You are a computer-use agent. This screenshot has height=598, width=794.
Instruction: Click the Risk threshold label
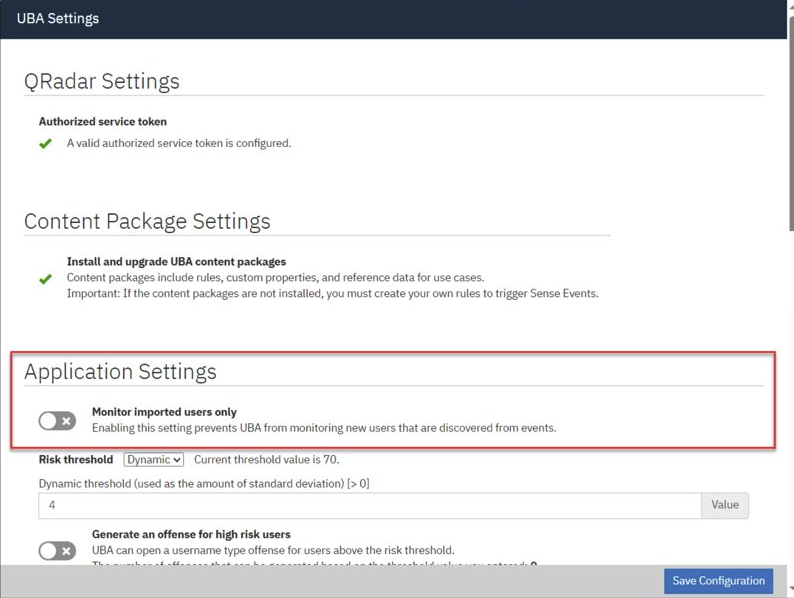click(76, 459)
